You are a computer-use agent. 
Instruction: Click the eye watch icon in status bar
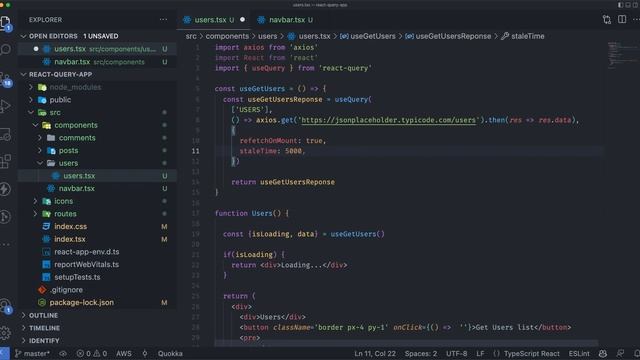(63, 353)
